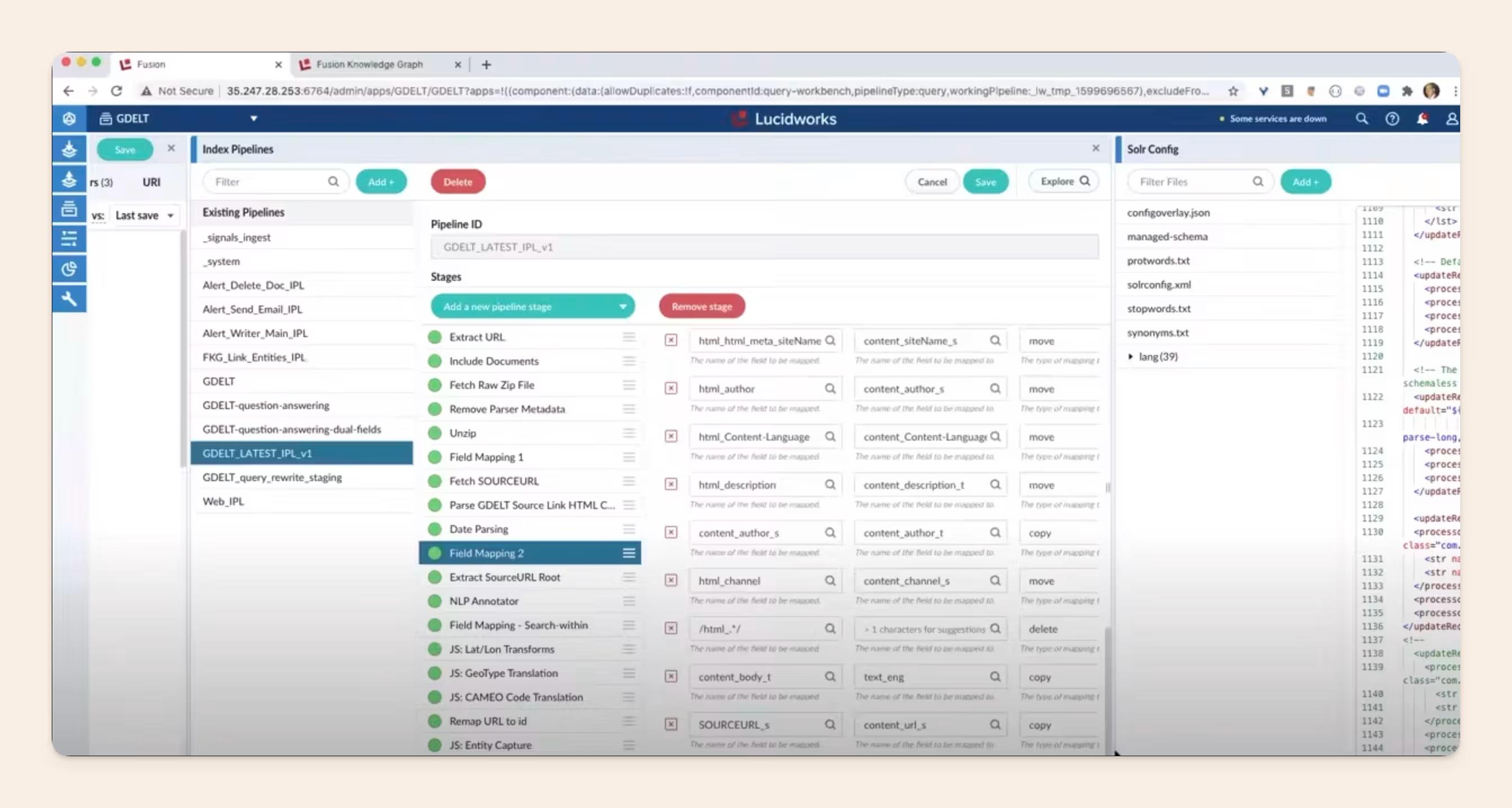The image size is (1512, 808).
Task: Open the Querying sidebar icon below Indexing
Action: coord(69,179)
